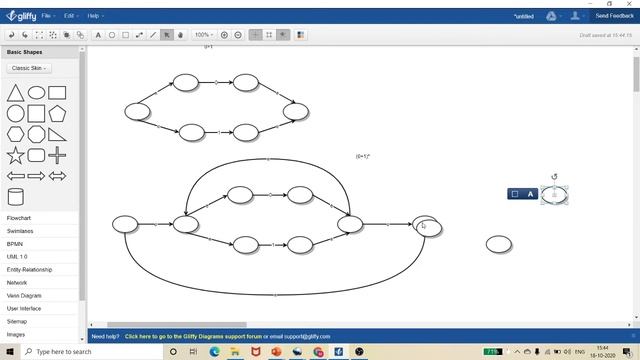The image size is (640, 360).
Task: Pick the rectangle shape from library
Action: 57,93
